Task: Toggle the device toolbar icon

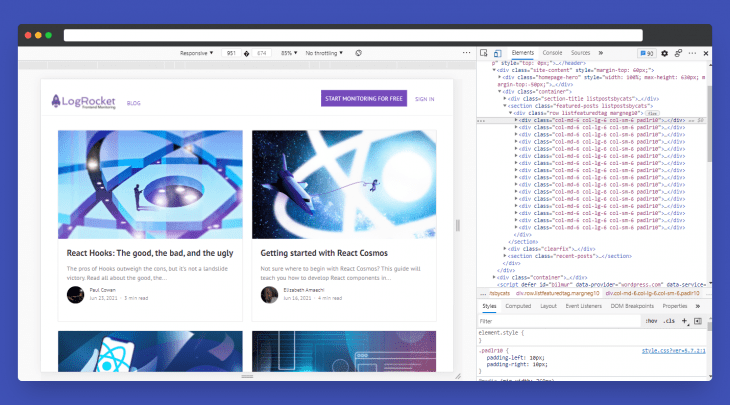Action: tap(497, 54)
